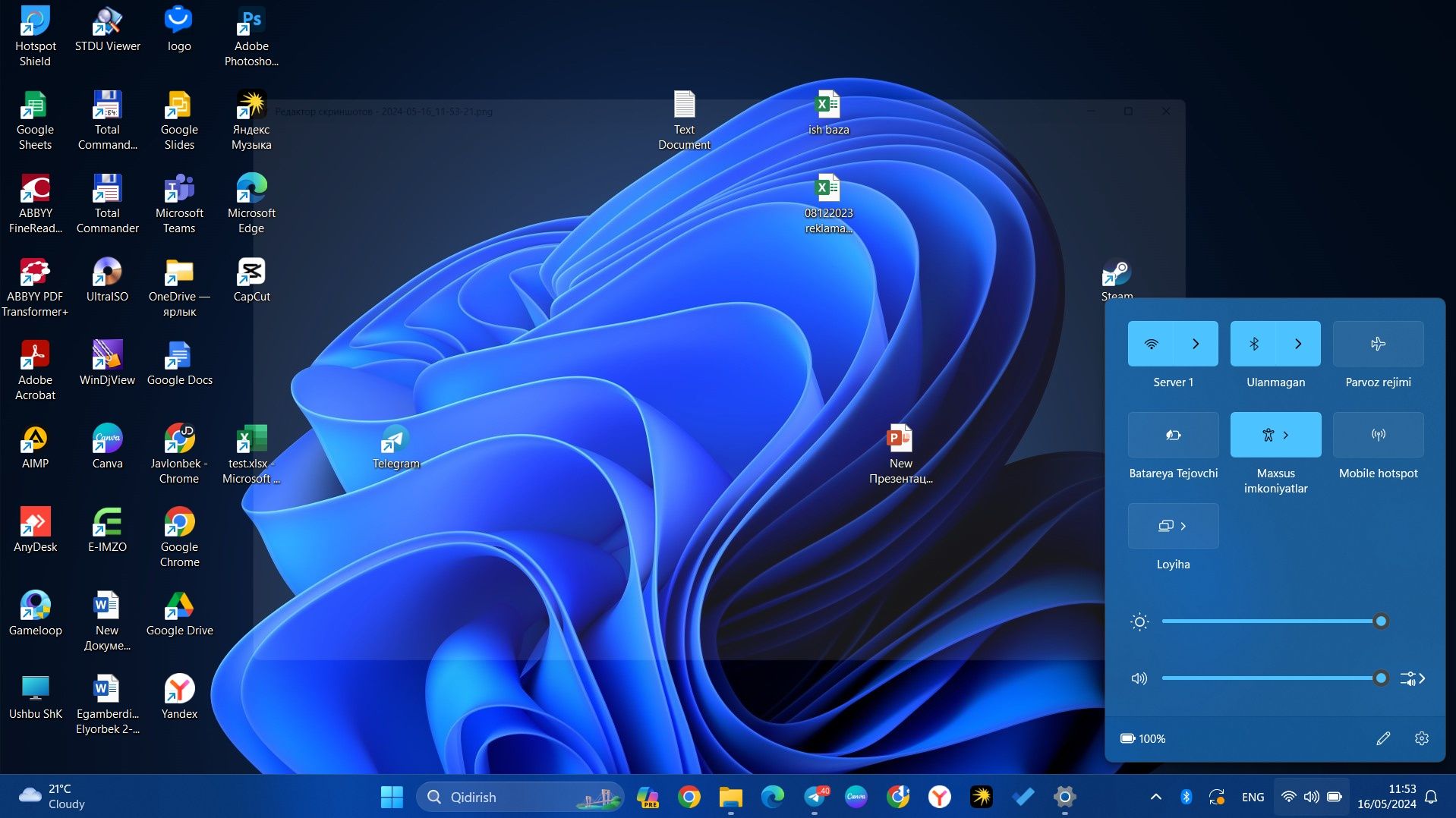Screen dimensions: 1456x818
Task: Select CapCut desktop shortcut
Action: (x=251, y=279)
